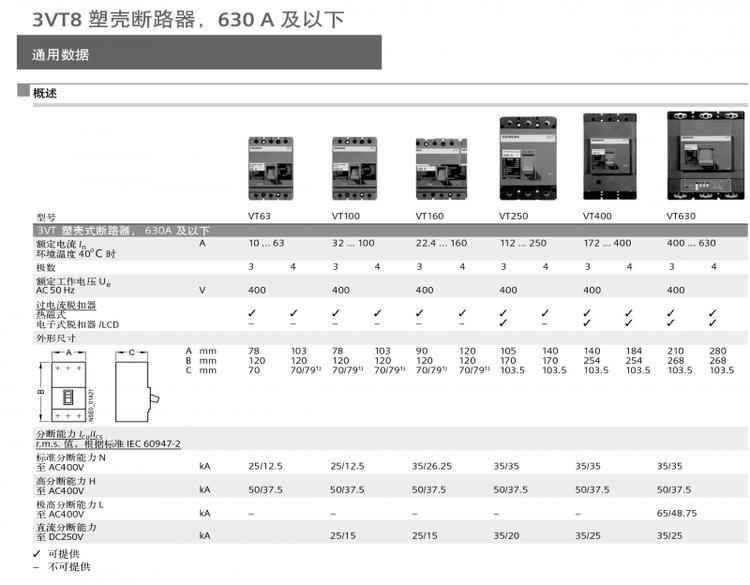Click the gray bar '3VT 塑壳式断路器, 630A 及以下'
750x585 pixels.
[390, 230]
